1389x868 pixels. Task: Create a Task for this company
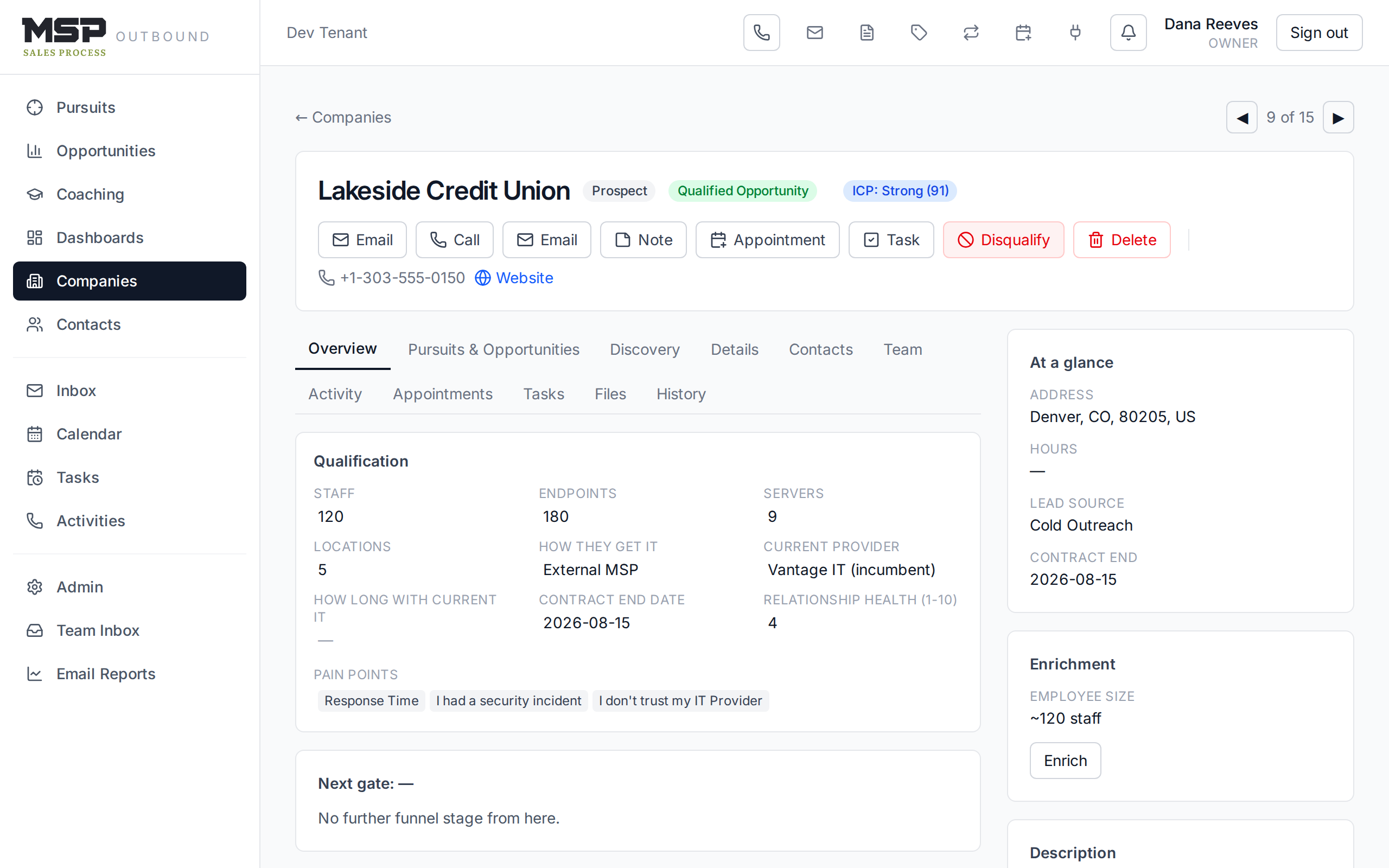click(891, 240)
